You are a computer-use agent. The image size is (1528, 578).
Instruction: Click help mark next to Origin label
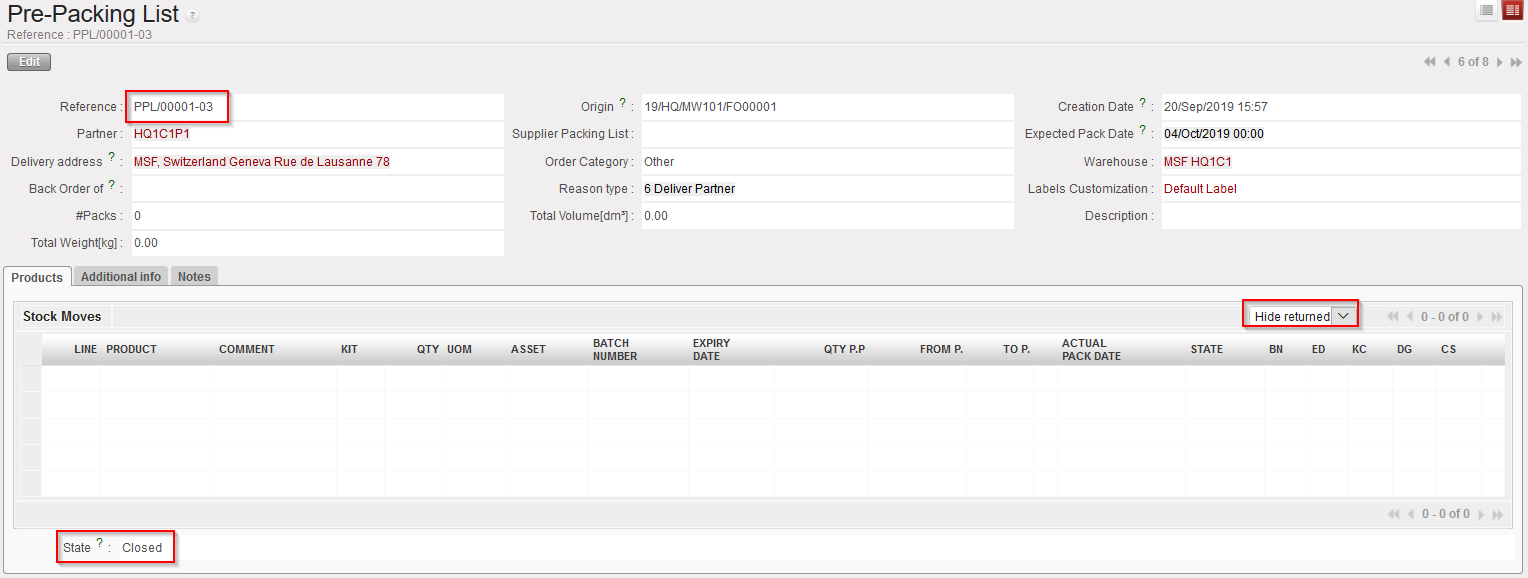coord(622,103)
